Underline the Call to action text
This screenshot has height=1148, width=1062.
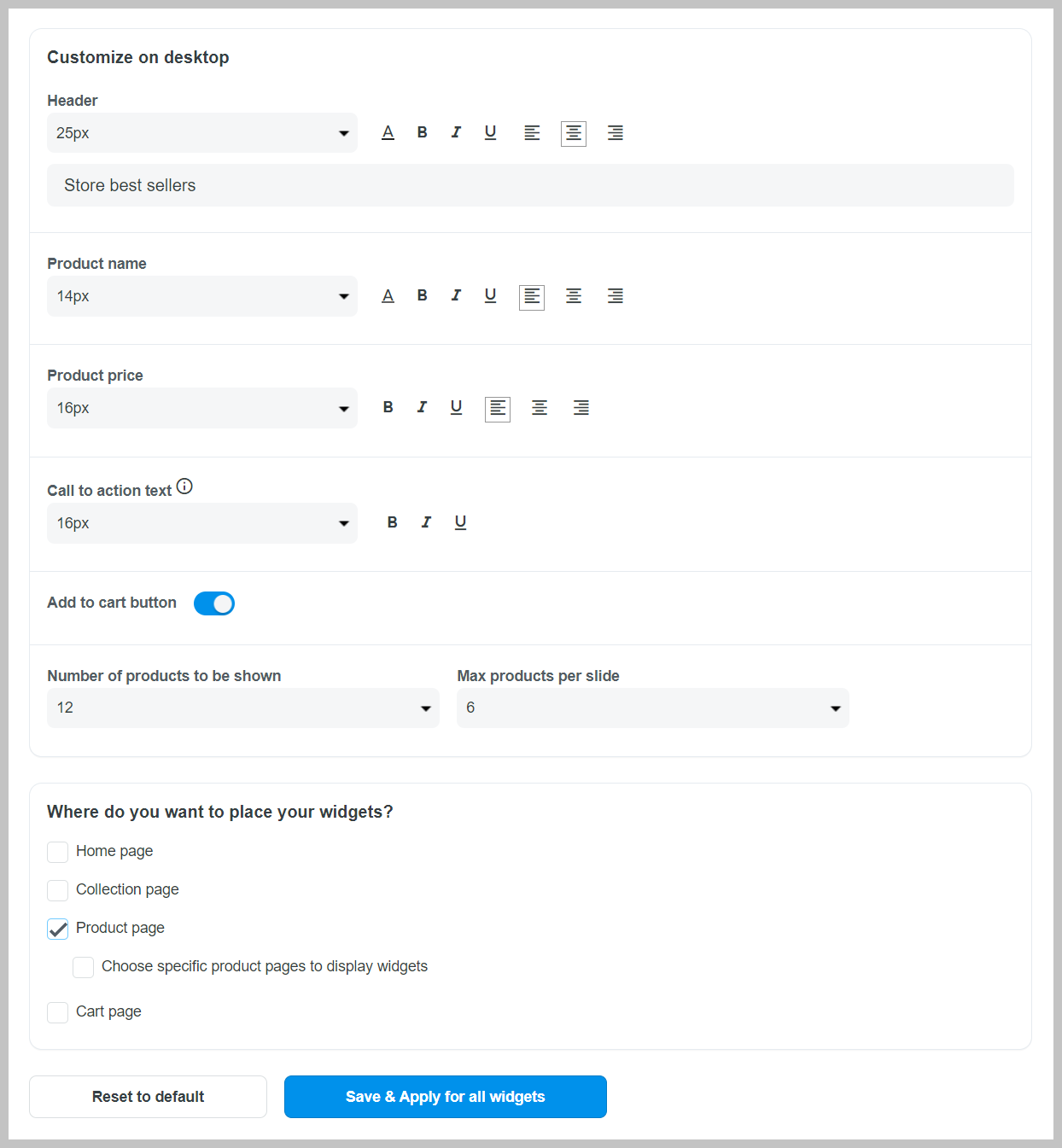click(x=460, y=522)
